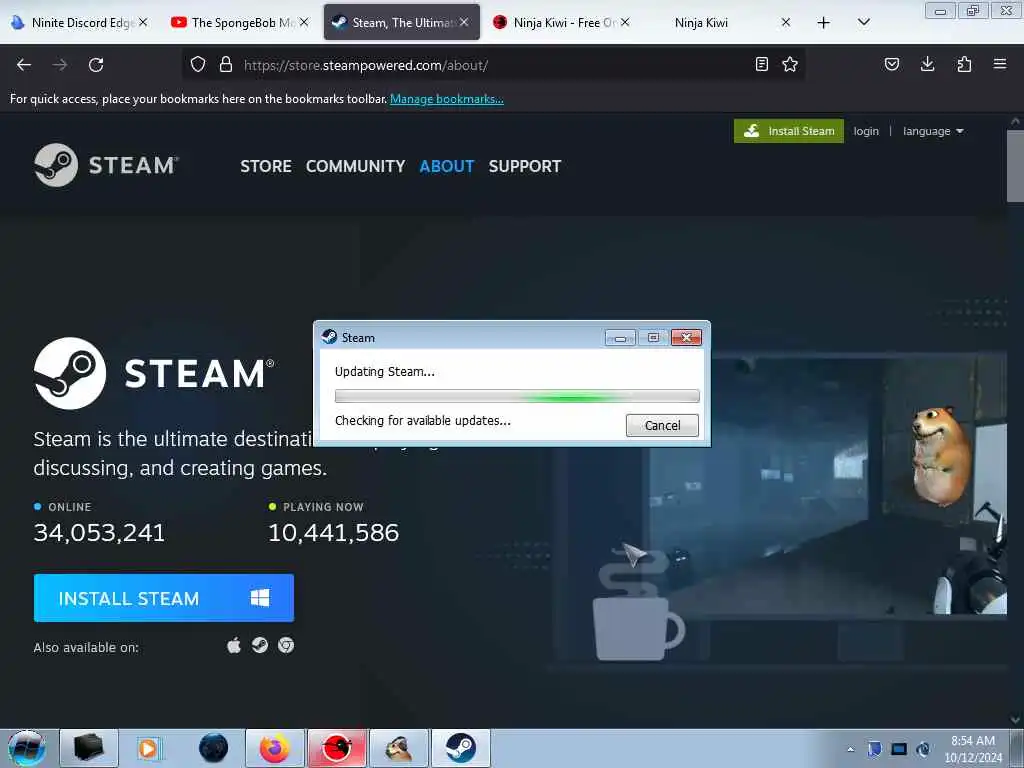Open the SUPPORT navigation item
The height and width of the screenshot is (768, 1024).
click(x=524, y=167)
